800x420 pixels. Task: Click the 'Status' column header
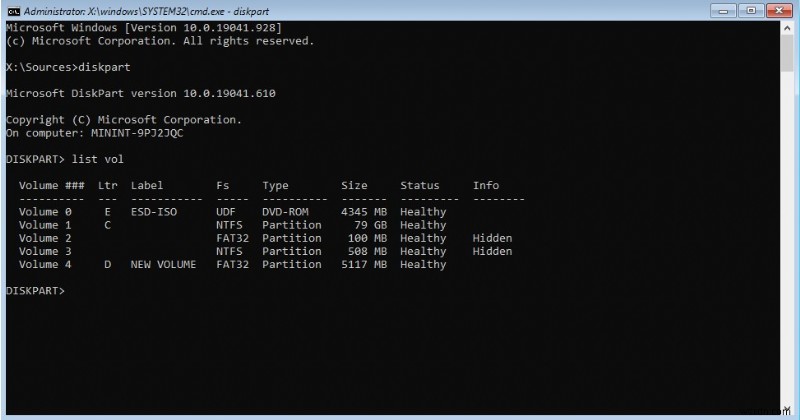[x=419, y=185]
